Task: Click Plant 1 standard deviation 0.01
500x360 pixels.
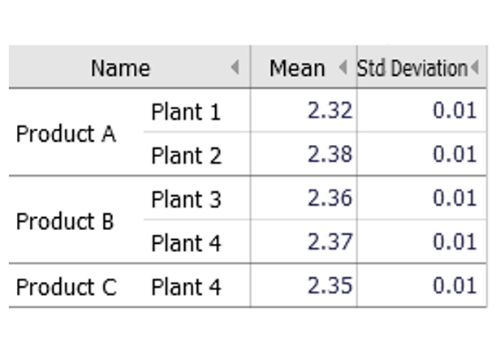Action: click(x=455, y=110)
